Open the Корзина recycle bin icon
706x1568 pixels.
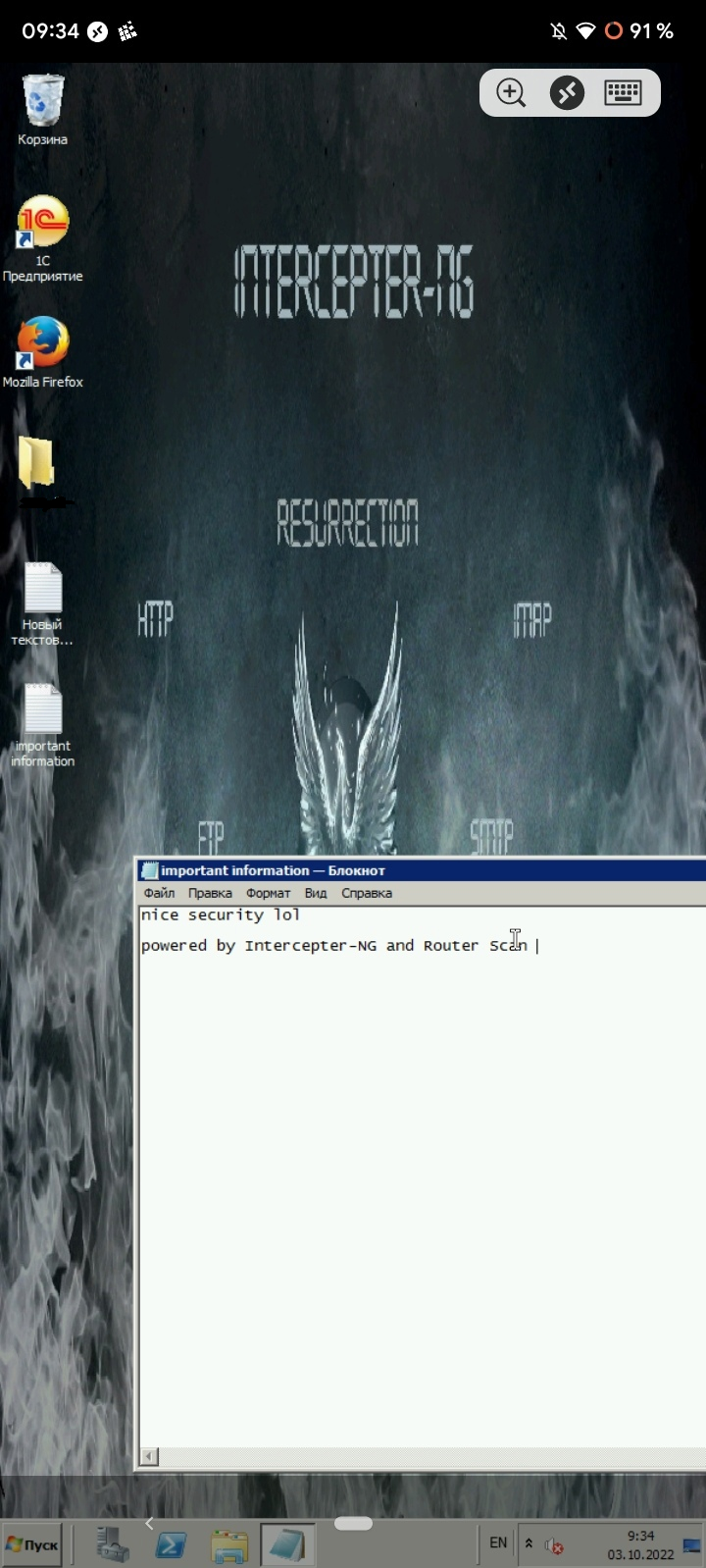point(42,110)
